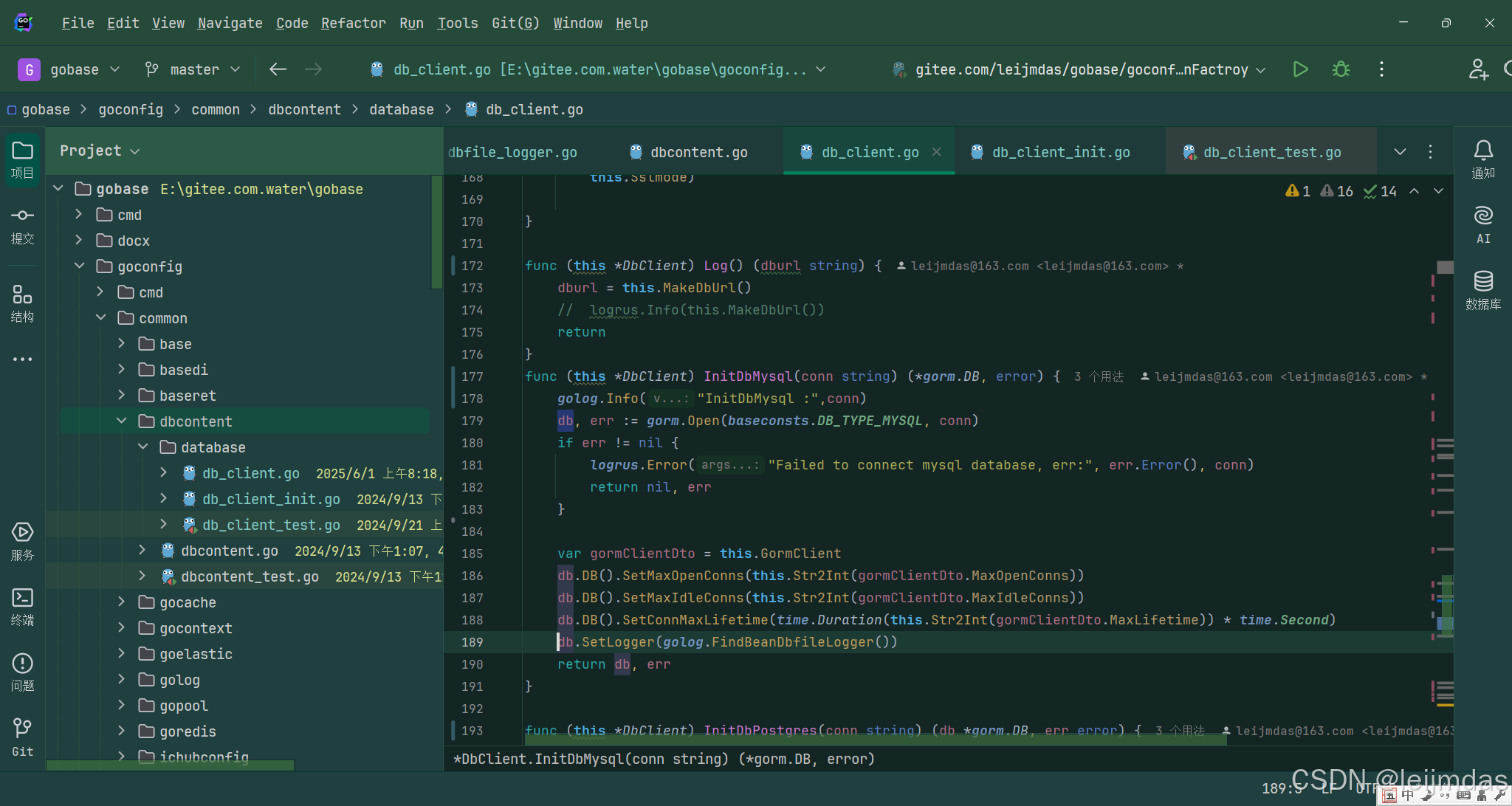1512x806 pixels.
Task: Open the Structure tool window
Action: [x=22, y=303]
